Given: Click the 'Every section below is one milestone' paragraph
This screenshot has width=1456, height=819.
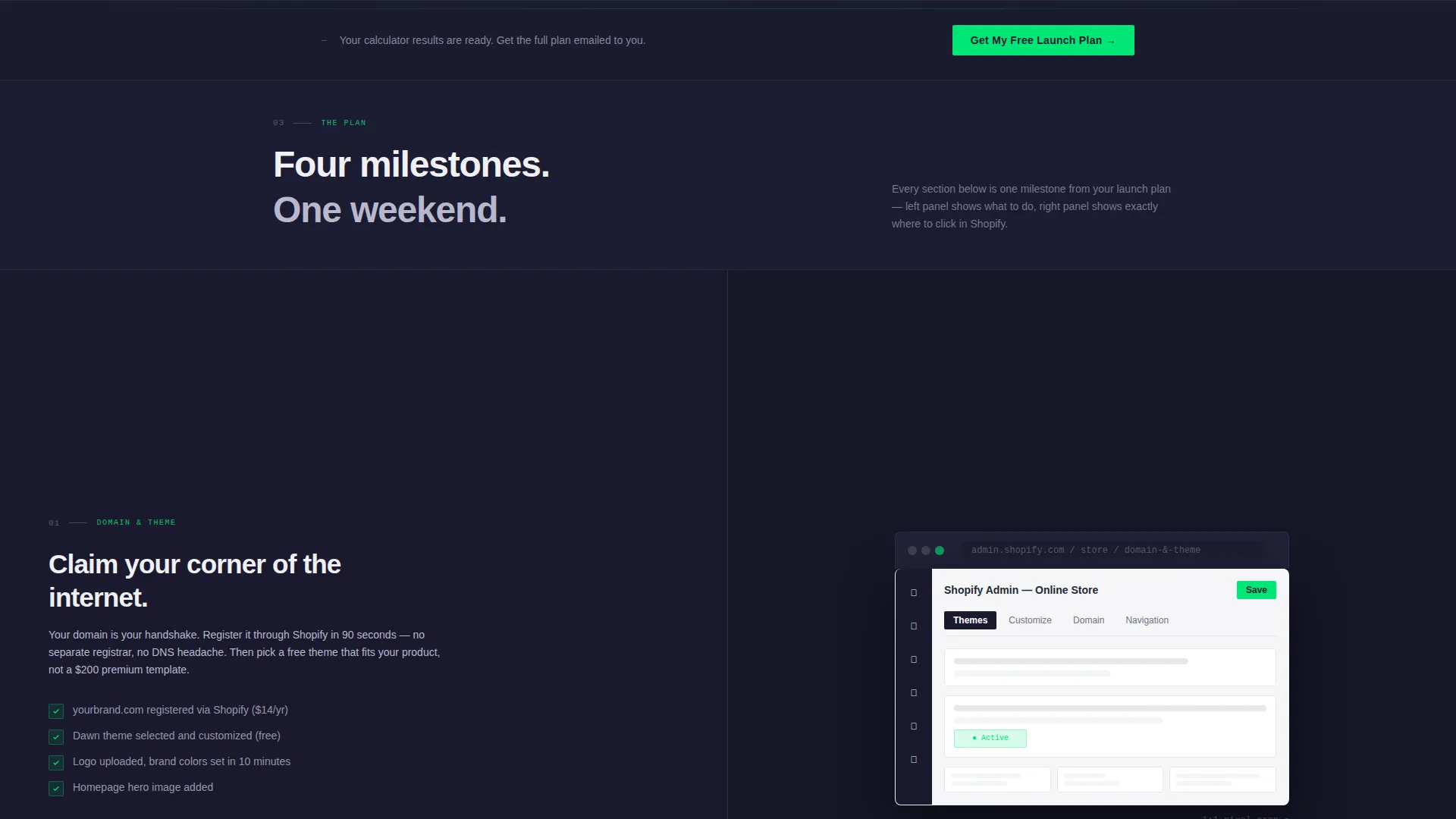Looking at the screenshot, I should pos(1031,206).
